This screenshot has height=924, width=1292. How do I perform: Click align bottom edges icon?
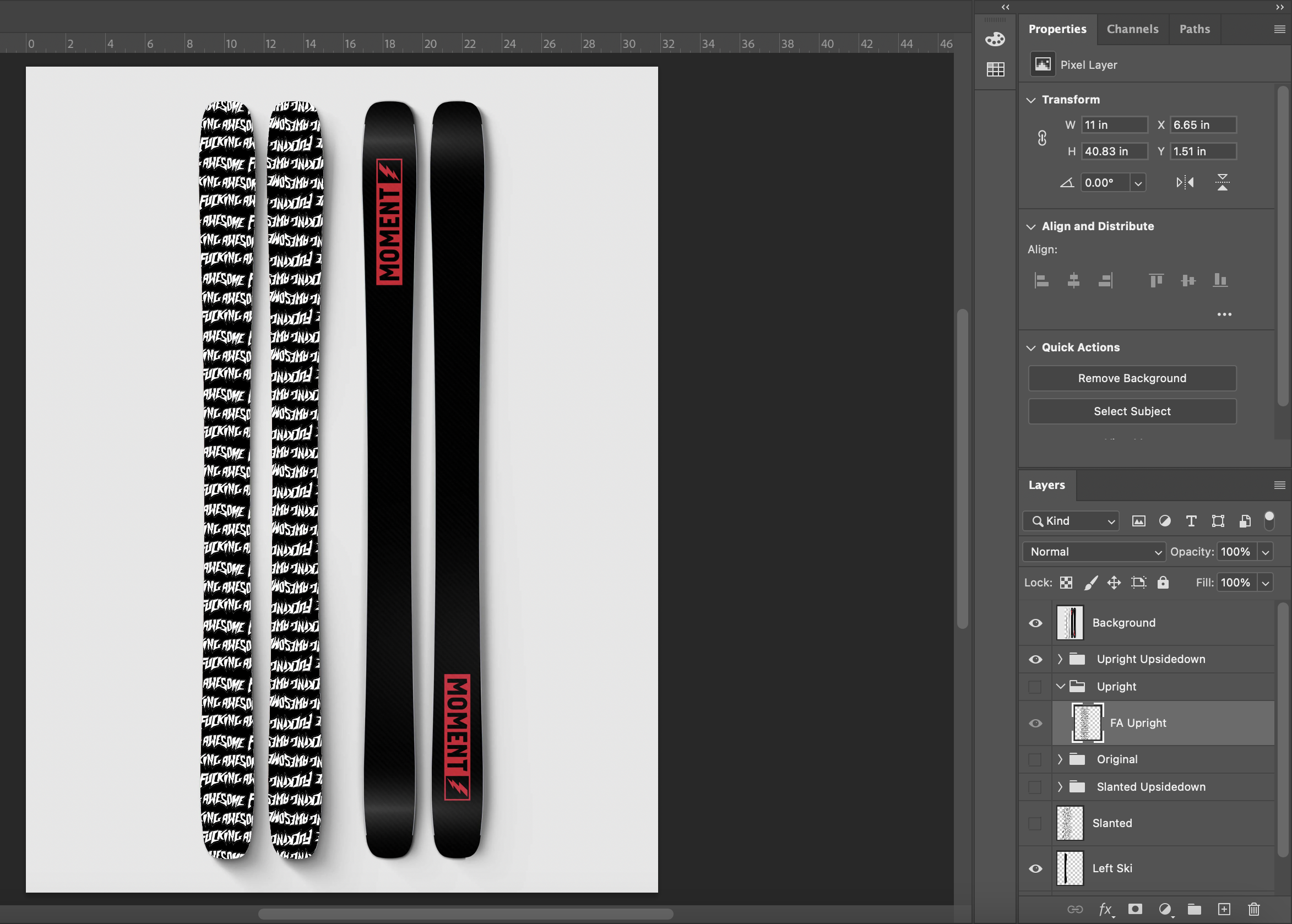tap(1220, 280)
